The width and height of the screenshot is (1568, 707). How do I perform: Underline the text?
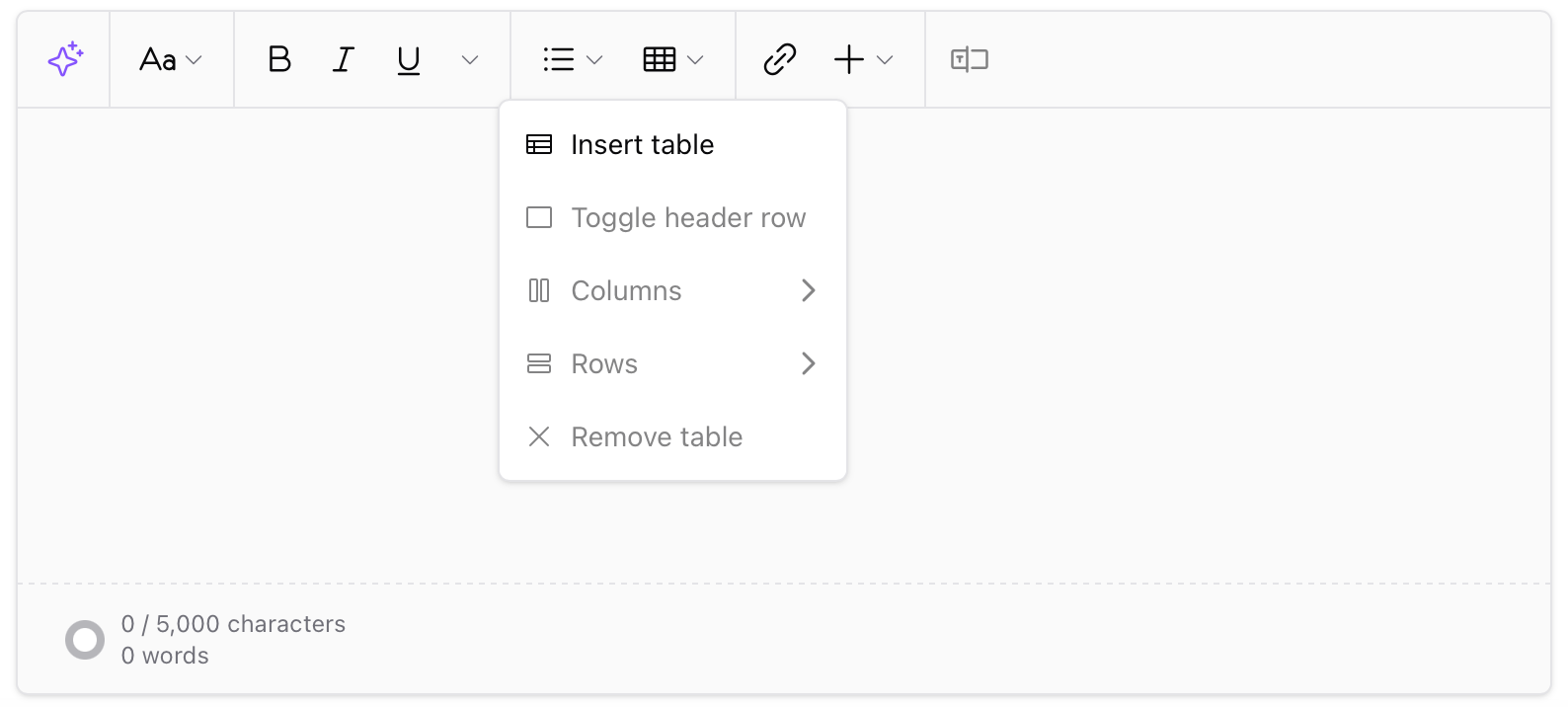click(x=408, y=59)
